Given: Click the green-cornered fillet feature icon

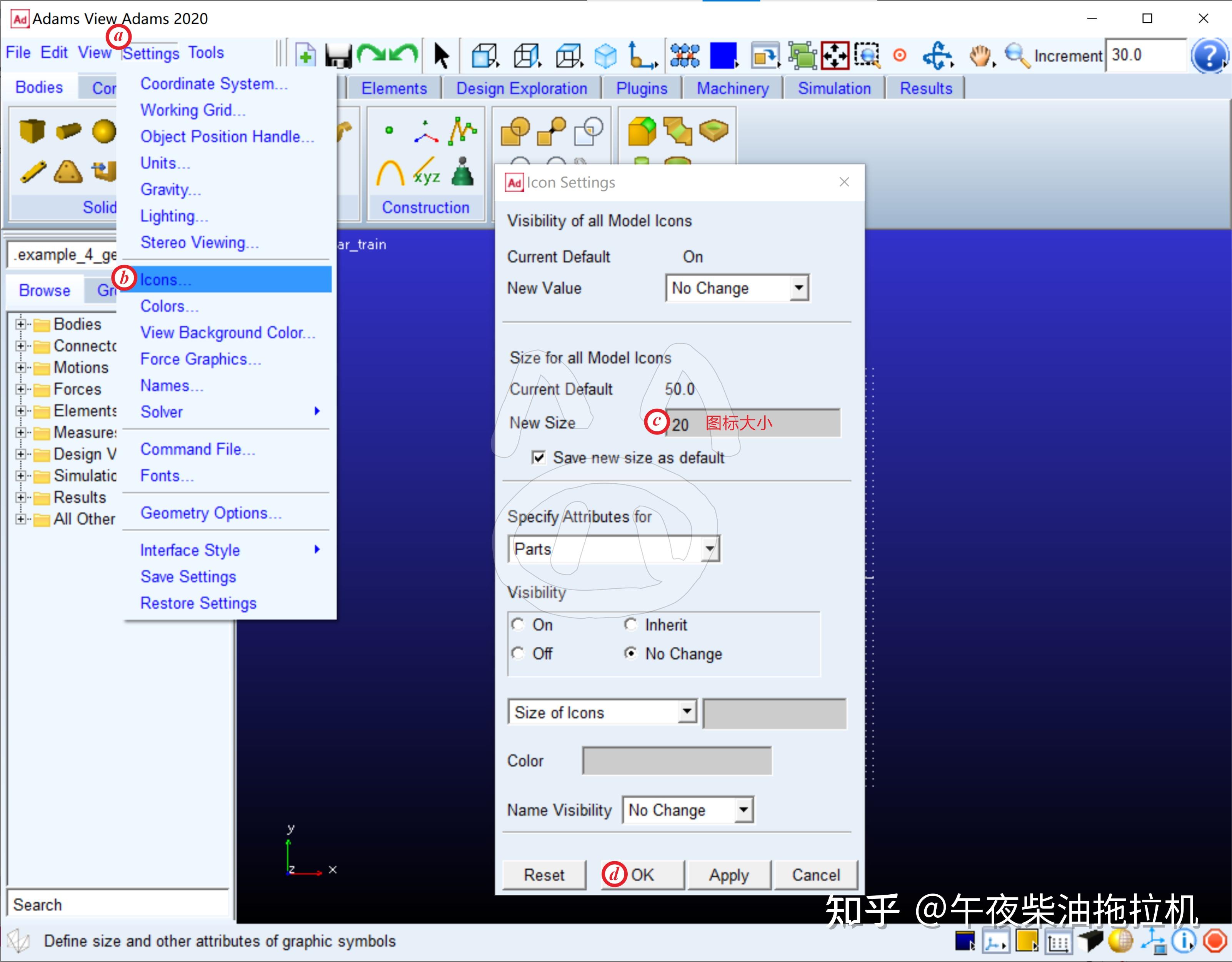Looking at the screenshot, I should pos(642,131).
